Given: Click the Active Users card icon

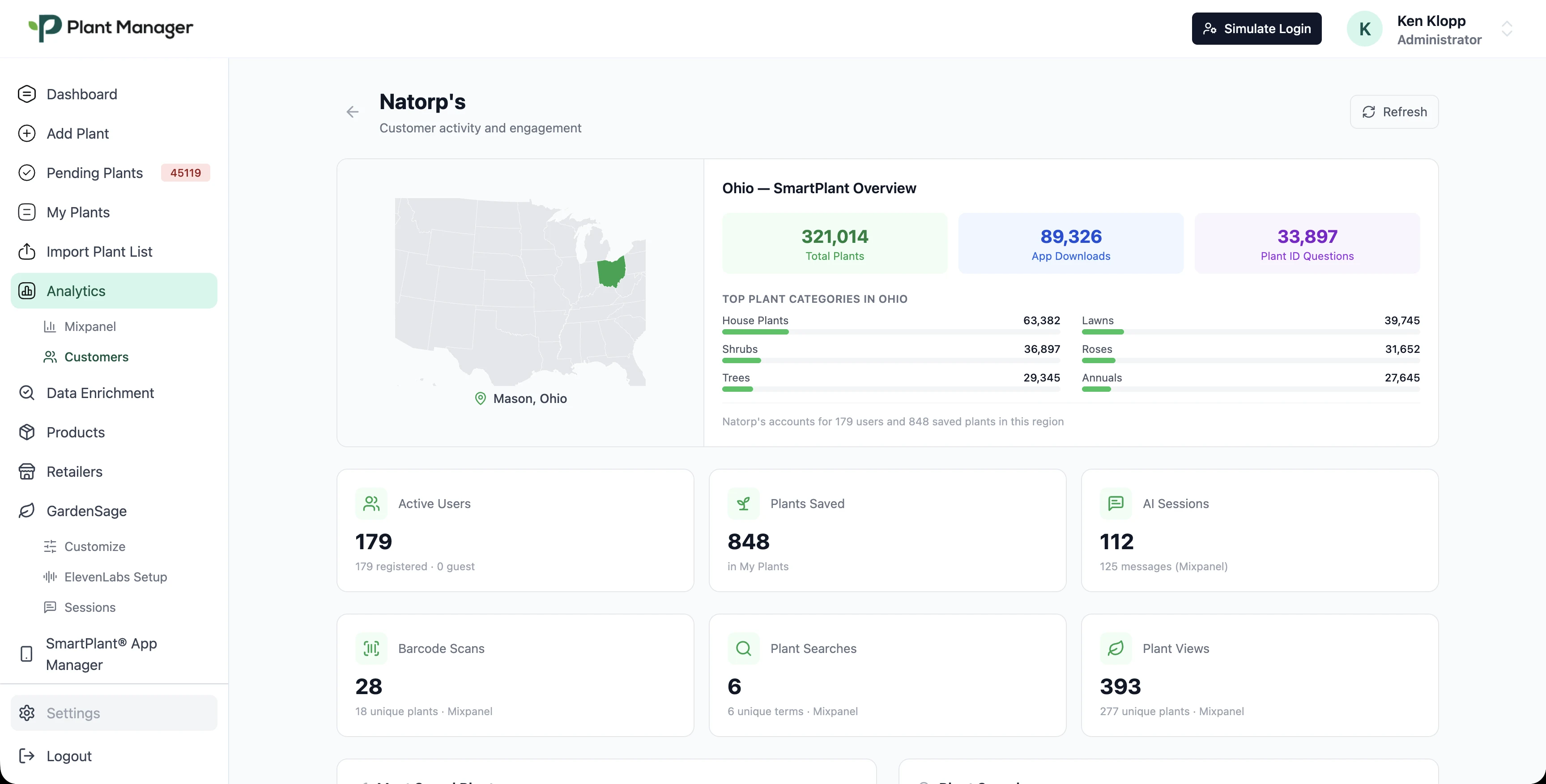Looking at the screenshot, I should (x=371, y=503).
